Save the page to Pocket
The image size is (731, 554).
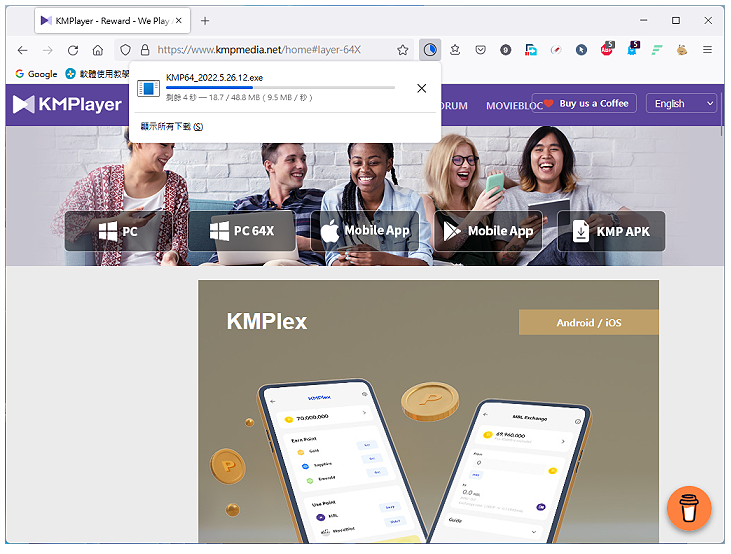480,50
